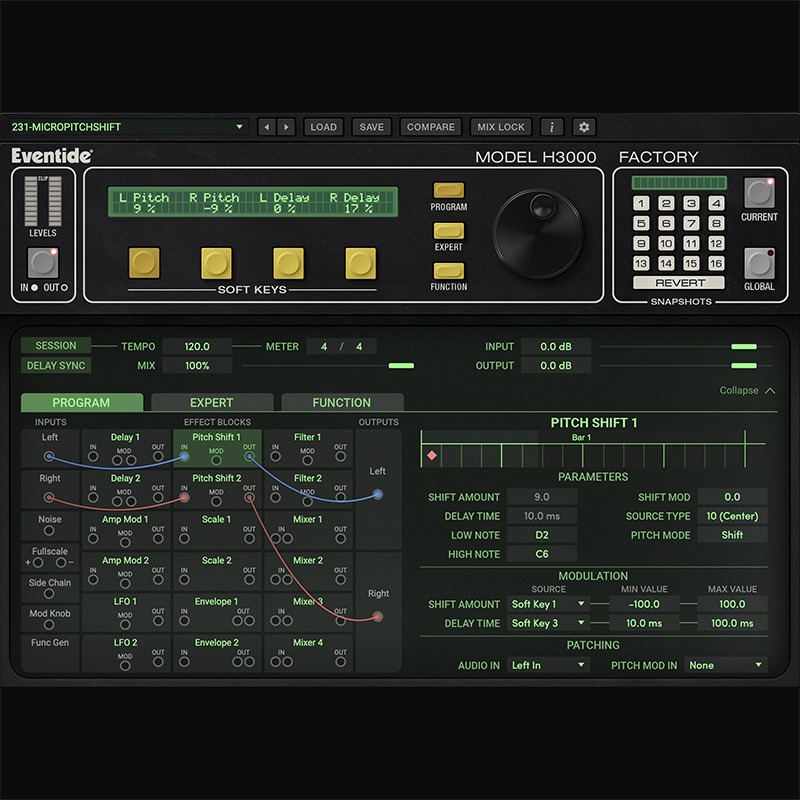Click Delay 1 OUT jack
The image size is (800, 800).
click(158, 456)
